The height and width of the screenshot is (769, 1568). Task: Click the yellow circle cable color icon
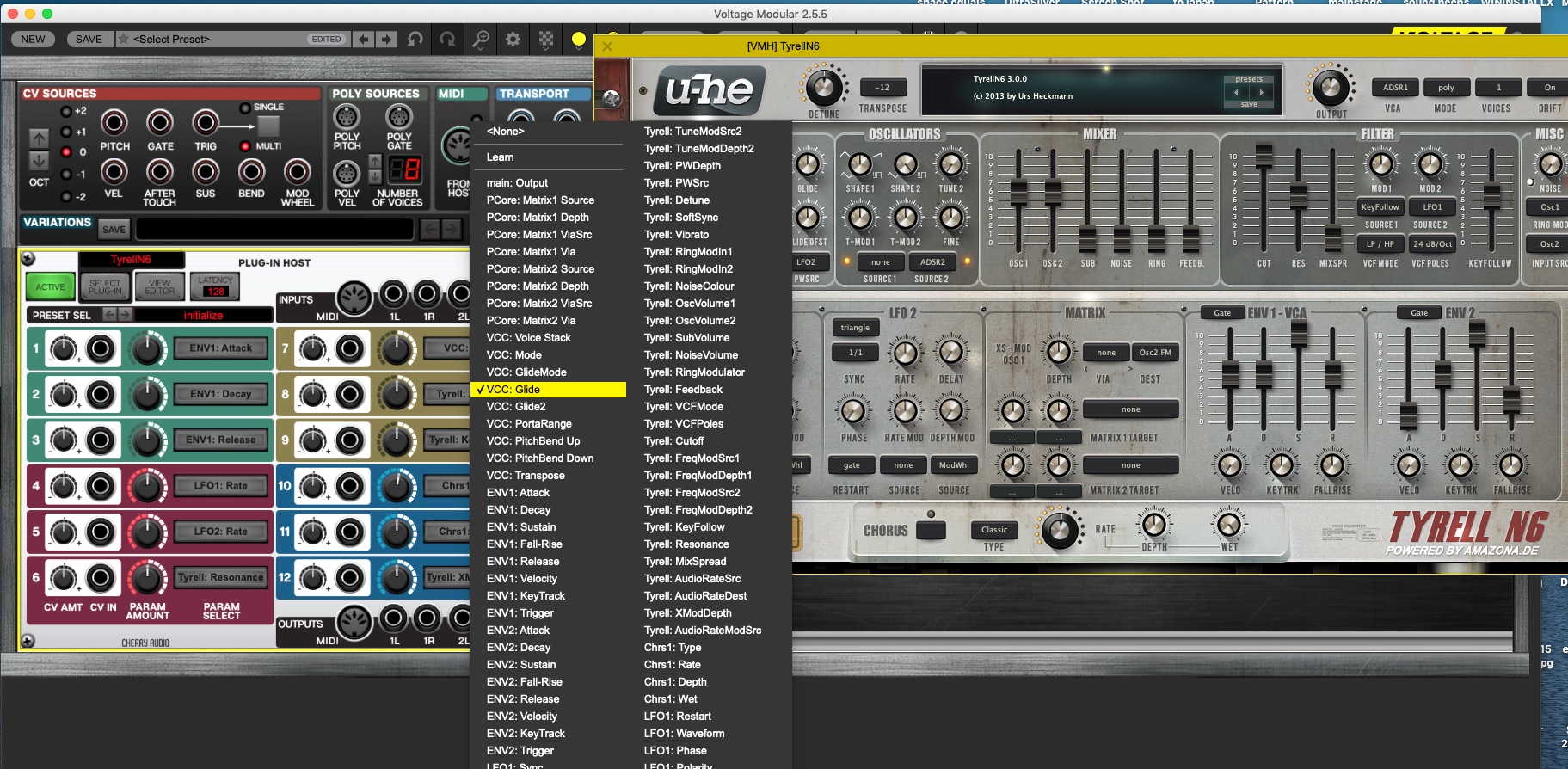(x=579, y=39)
